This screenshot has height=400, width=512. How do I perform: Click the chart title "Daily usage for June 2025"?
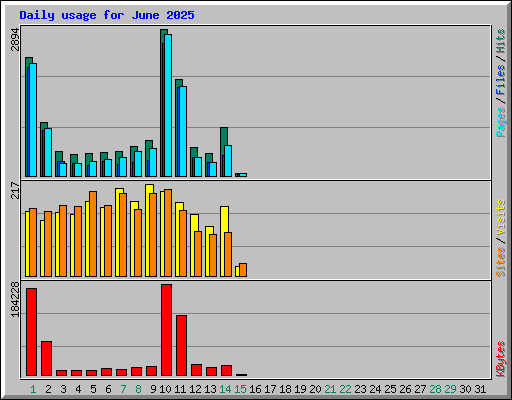pos(107,15)
